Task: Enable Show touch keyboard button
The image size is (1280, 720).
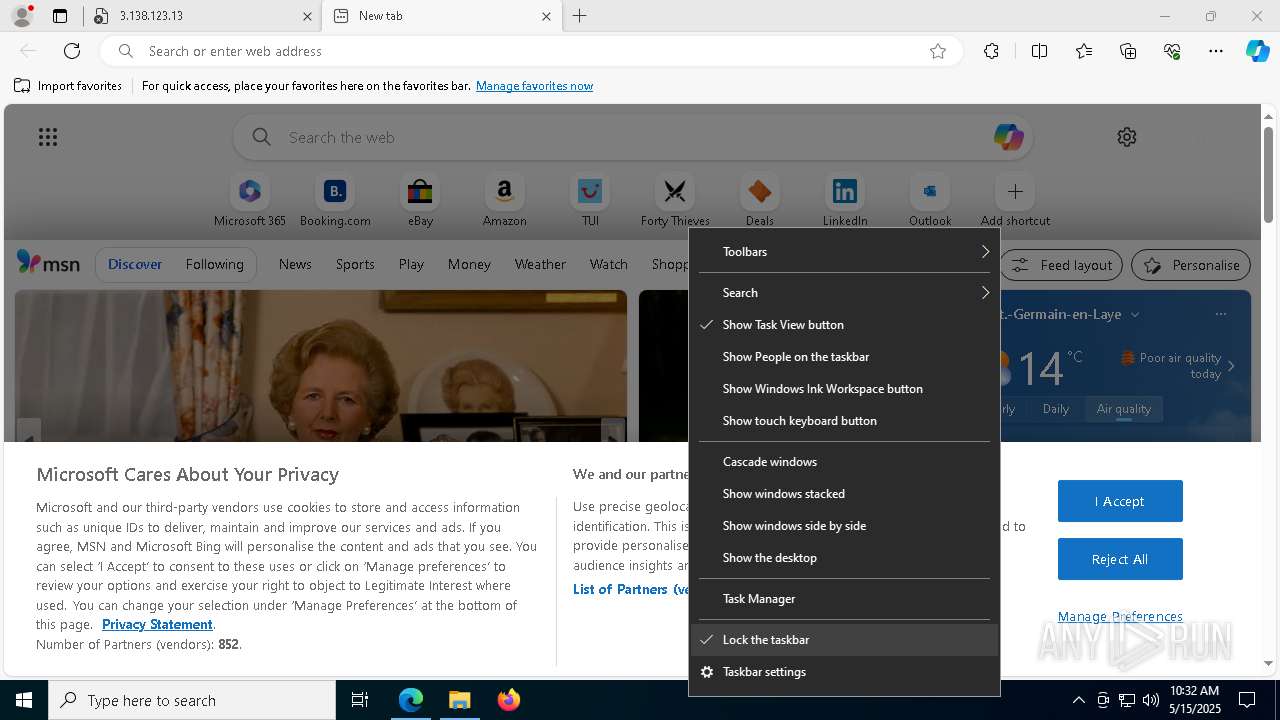Action: click(x=844, y=421)
